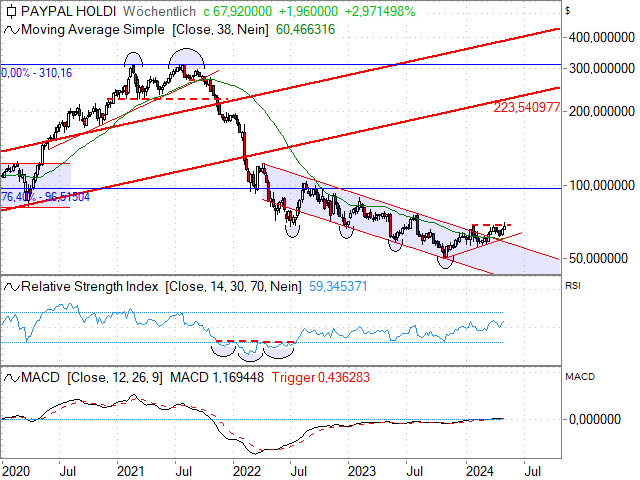Click the moving average parameters [Close, 38, Nein]
This screenshot has width=640, height=480.
[x=220, y=30]
